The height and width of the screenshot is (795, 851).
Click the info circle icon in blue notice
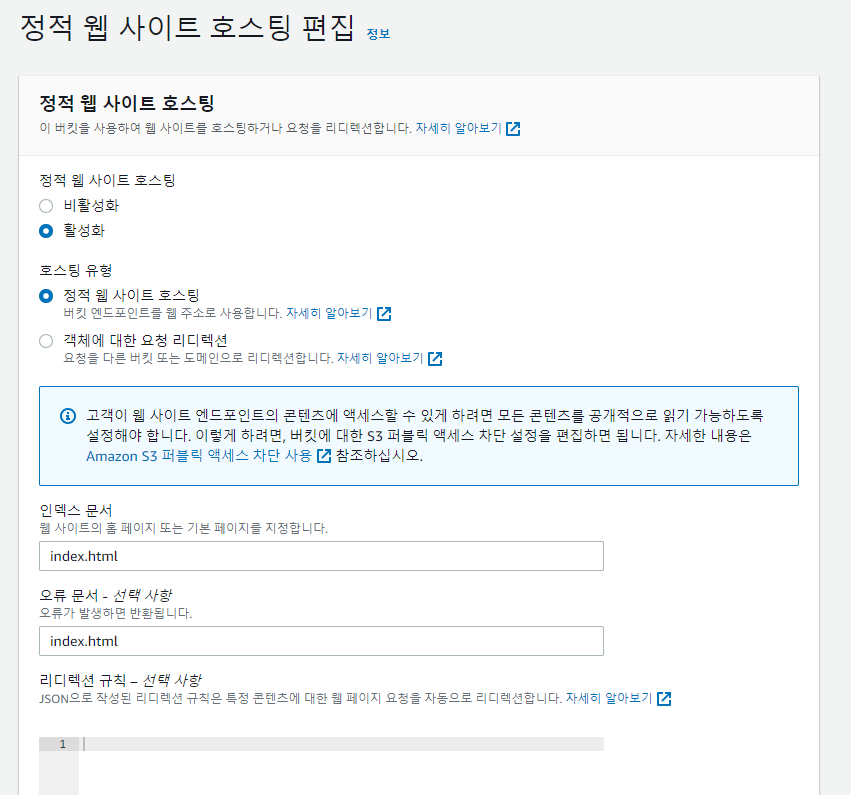pyautogui.click(x=68, y=416)
